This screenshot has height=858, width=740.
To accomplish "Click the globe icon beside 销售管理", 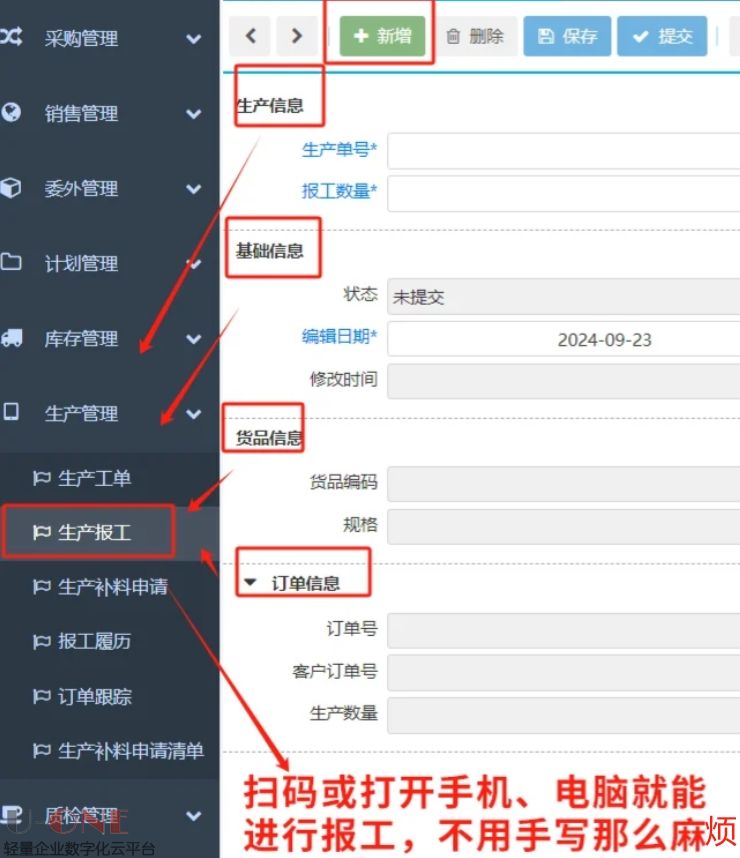I will pyautogui.click(x=11, y=112).
